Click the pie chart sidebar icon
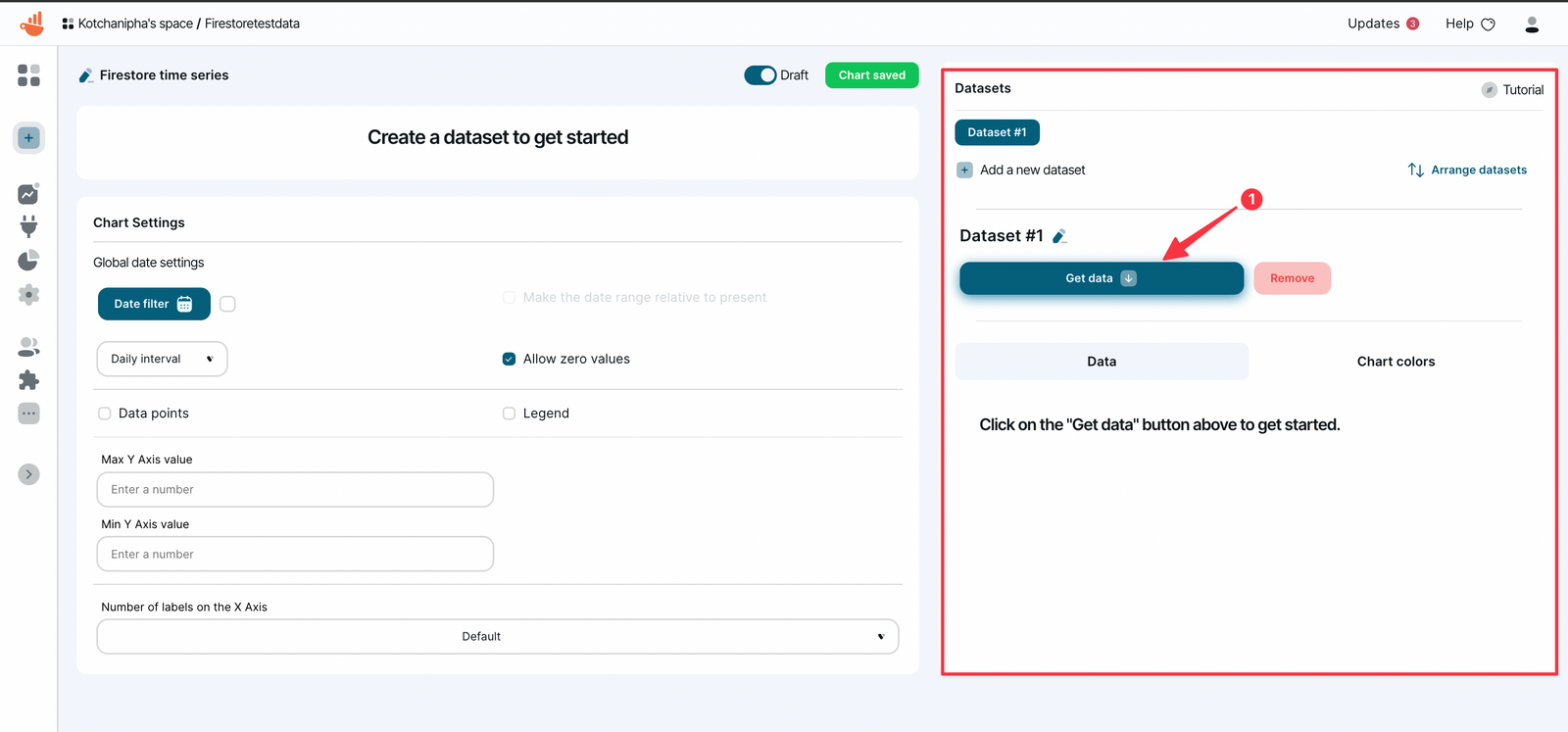1568x732 pixels. (28, 260)
